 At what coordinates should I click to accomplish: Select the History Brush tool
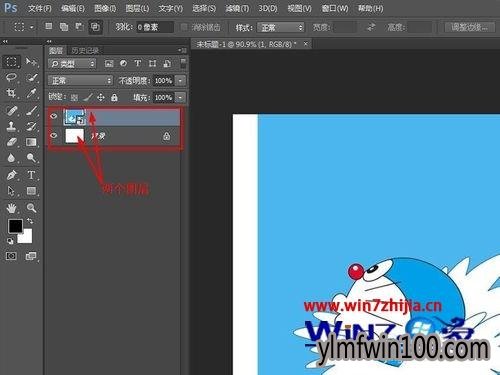[x=31, y=126]
